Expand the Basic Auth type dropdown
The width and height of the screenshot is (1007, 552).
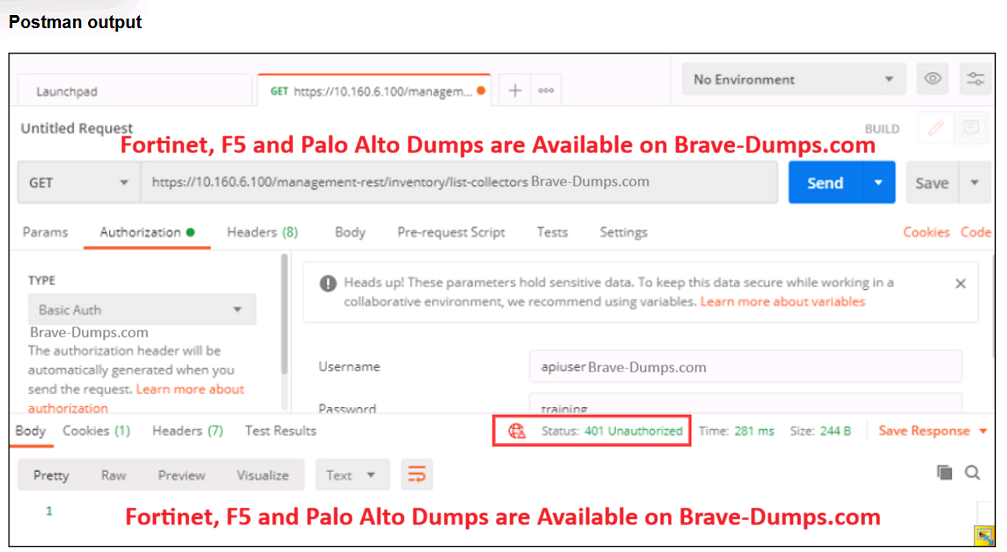(x=141, y=310)
